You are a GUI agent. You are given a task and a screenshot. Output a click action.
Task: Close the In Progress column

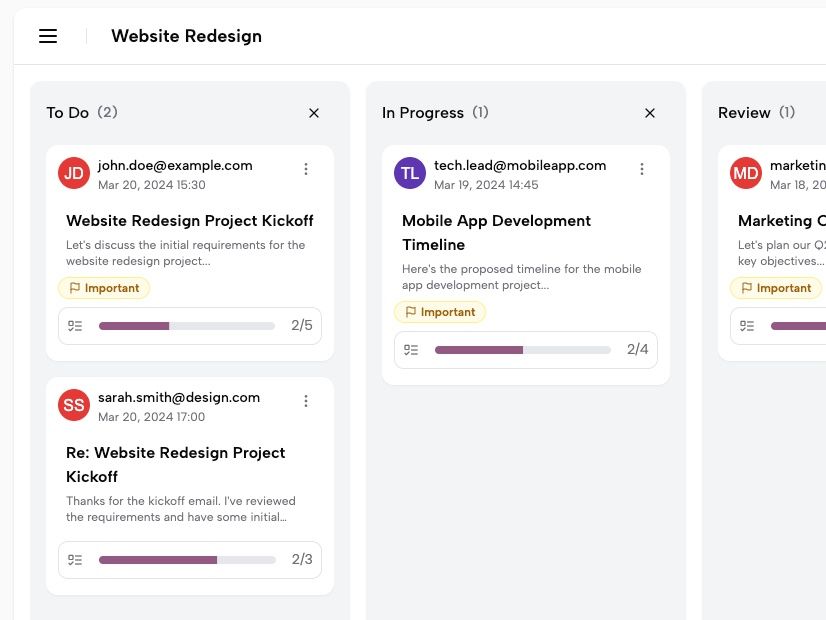[650, 113]
